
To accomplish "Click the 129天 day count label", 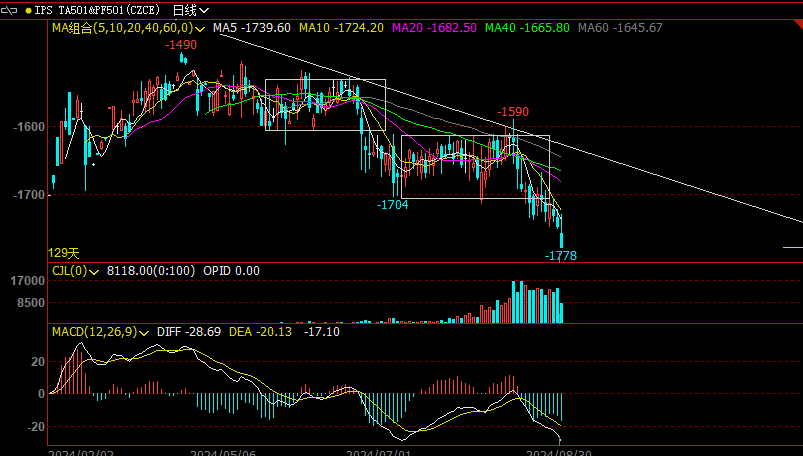I will [x=63, y=254].
